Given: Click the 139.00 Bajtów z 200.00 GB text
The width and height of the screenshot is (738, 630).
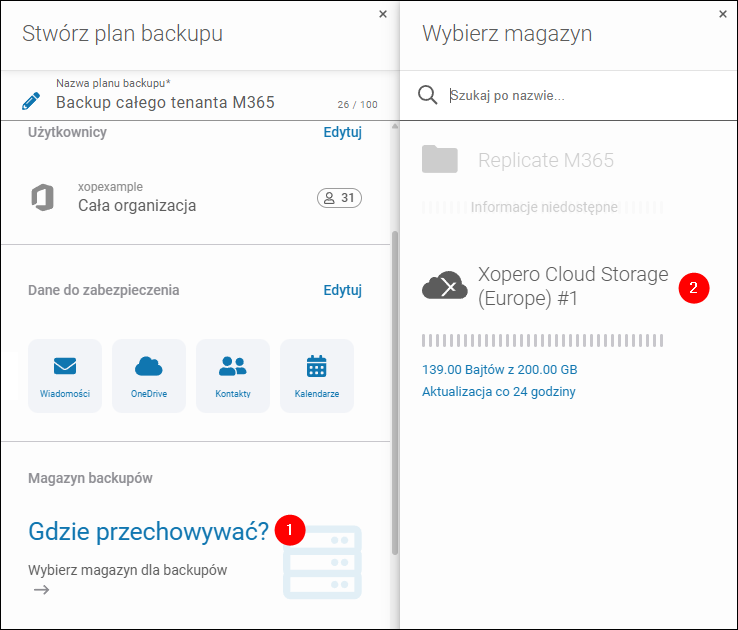Looking at the screenshot, I should pos(499,370).
